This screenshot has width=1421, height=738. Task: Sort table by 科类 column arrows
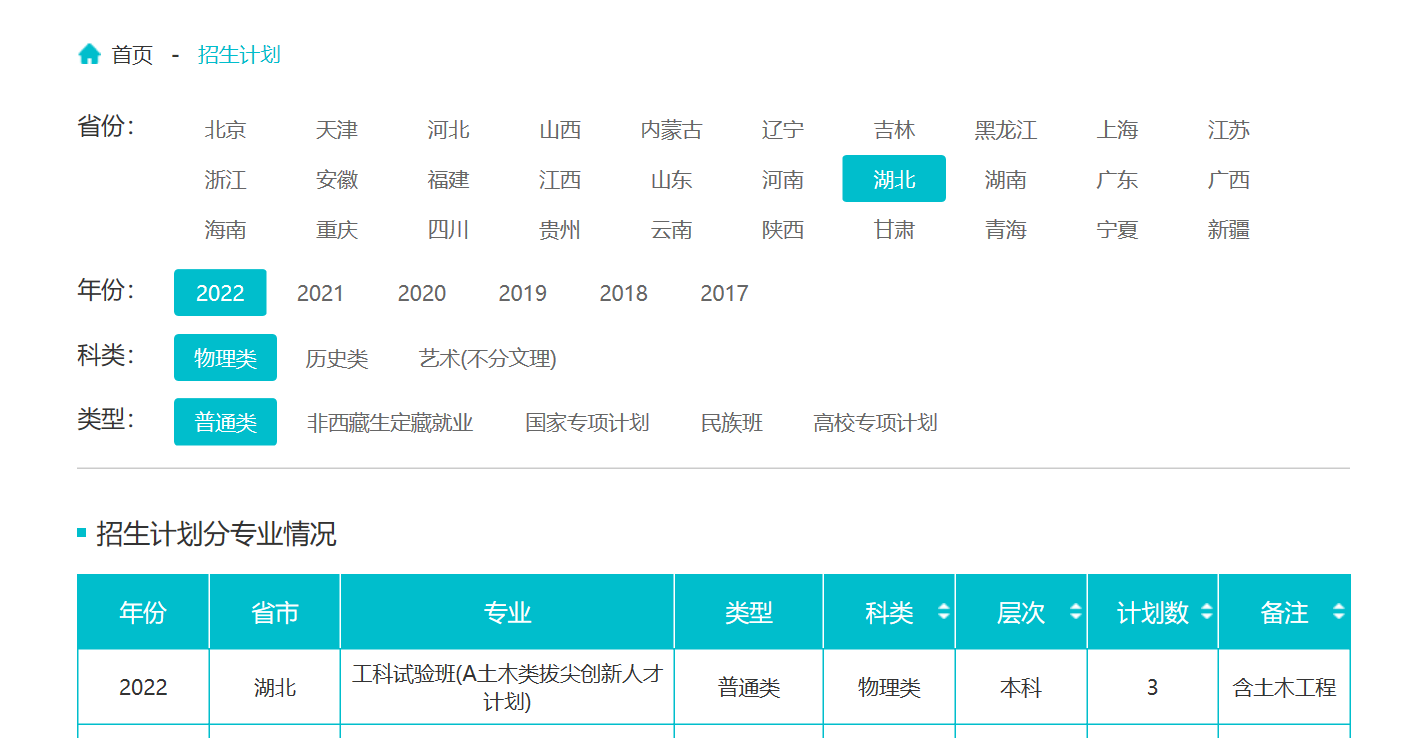943,612
